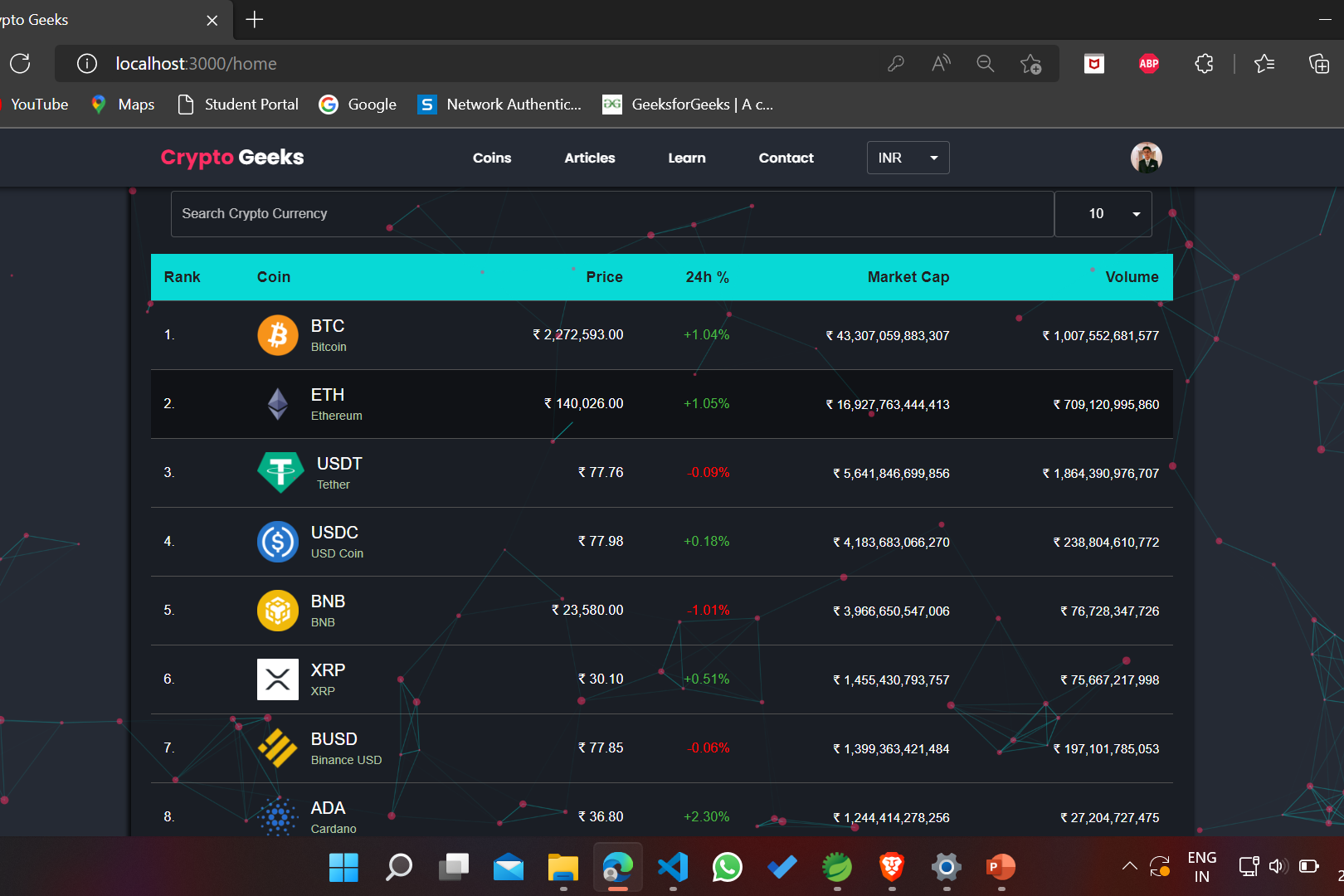
Task: Click the Crypto Geeks logo link
Action: point(232,157)
